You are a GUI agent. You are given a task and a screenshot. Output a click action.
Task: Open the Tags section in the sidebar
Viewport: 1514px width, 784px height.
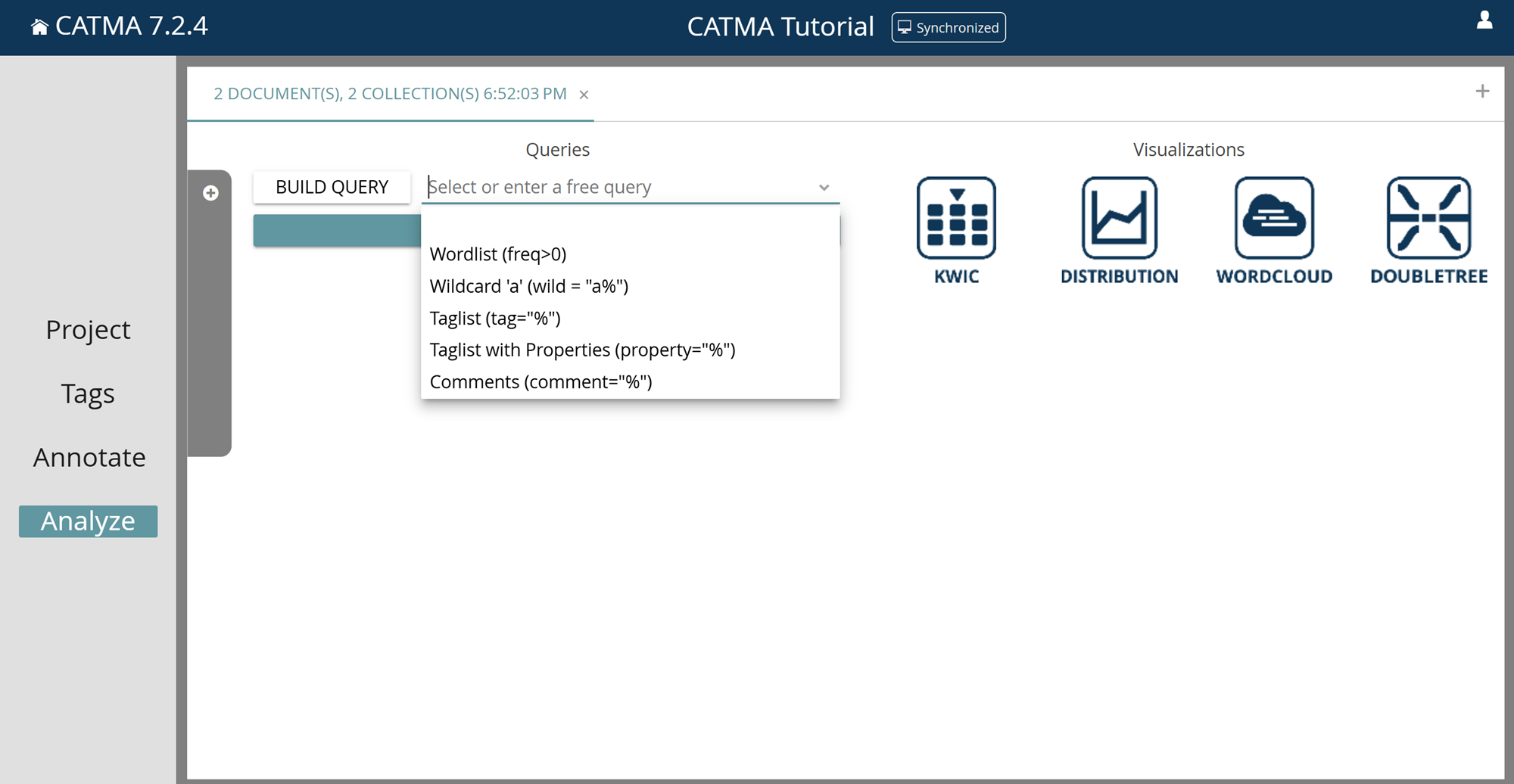point(87,394)
